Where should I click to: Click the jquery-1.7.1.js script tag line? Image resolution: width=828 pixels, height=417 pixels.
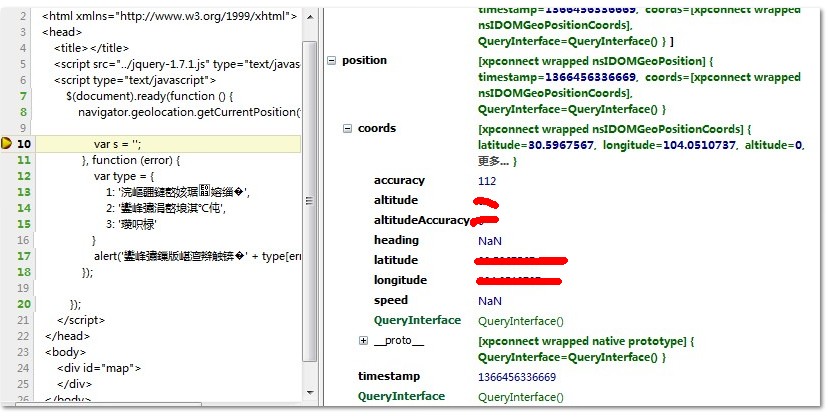point(177,64)
